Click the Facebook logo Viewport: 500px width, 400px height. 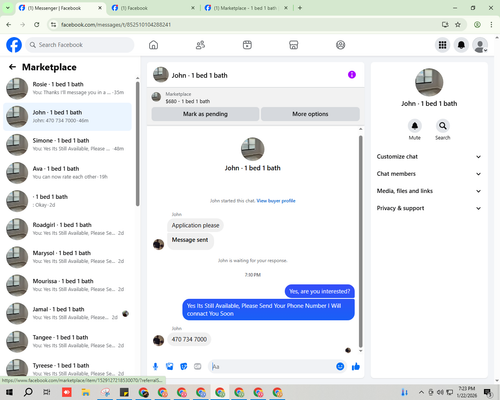click(x=14, y=45)
